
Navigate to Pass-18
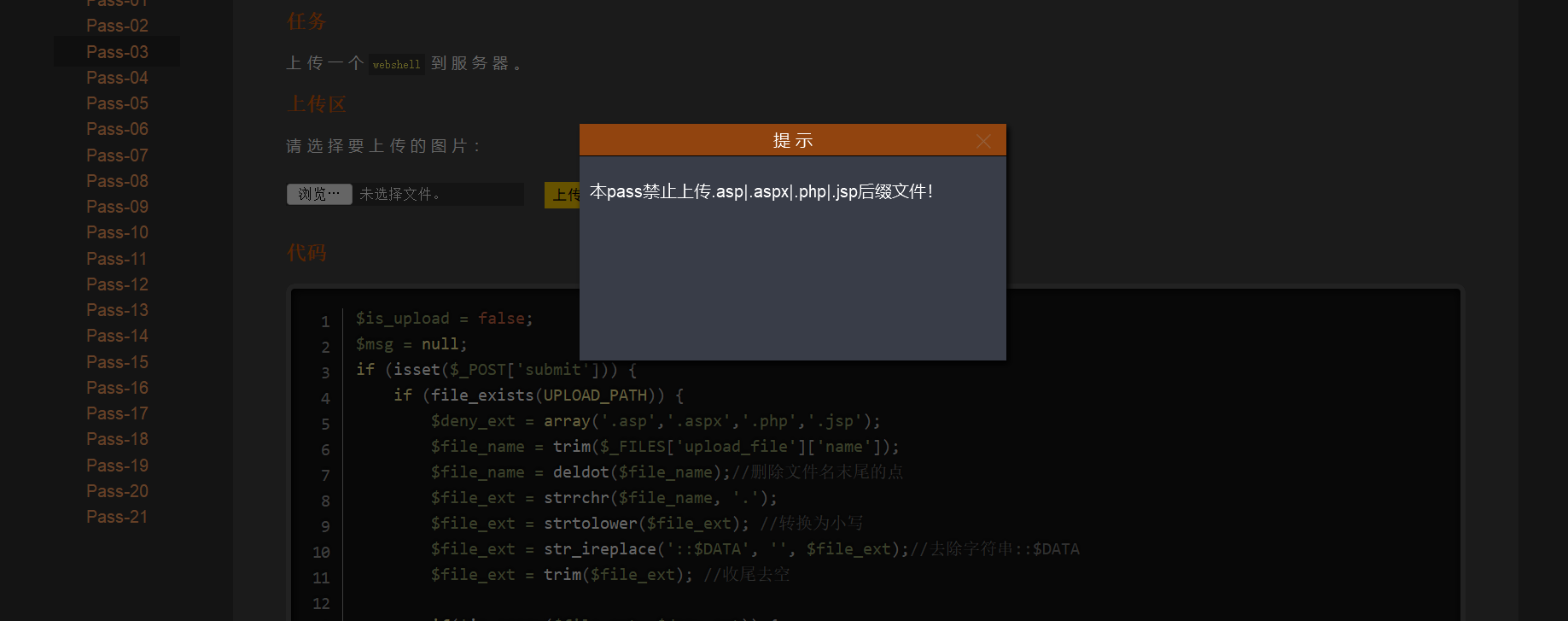[117, 439]
